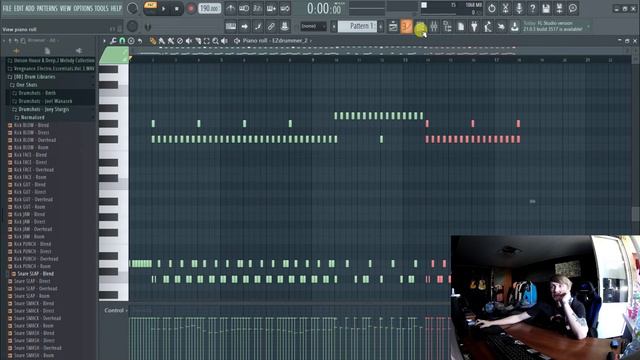The height and width of the screenshot is (360, 640).
Task: Select the piano roll slice tool
Action: (x=198, y=41)
